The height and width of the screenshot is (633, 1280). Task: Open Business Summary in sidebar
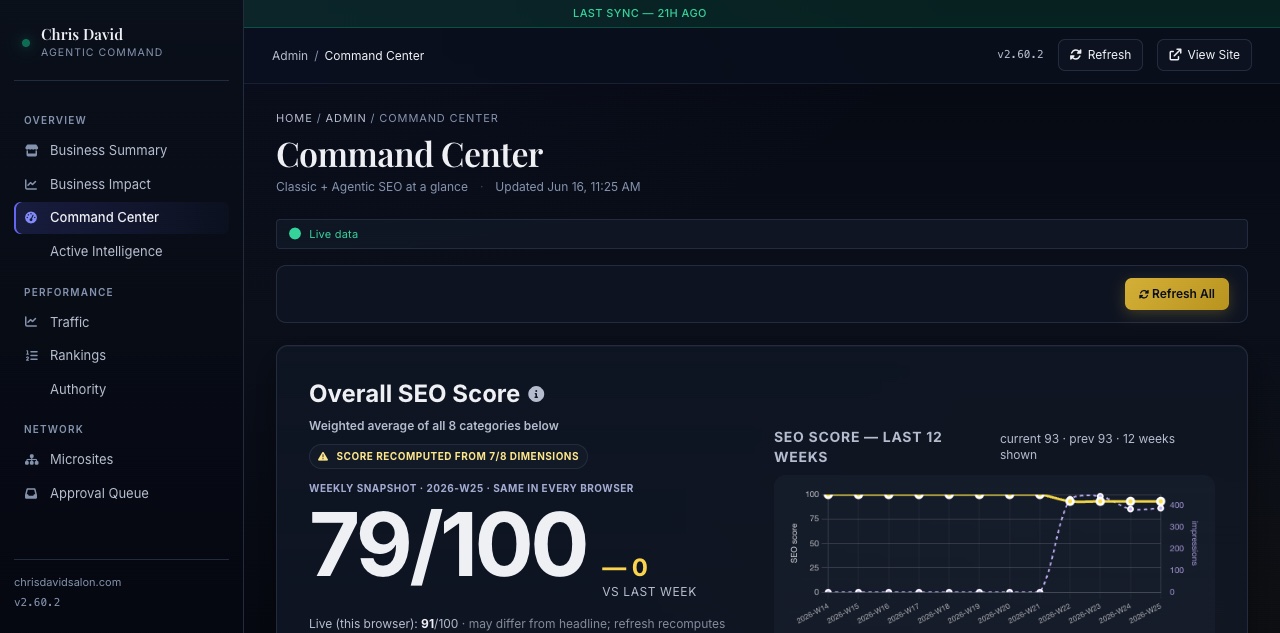click(x=121, y=150)
